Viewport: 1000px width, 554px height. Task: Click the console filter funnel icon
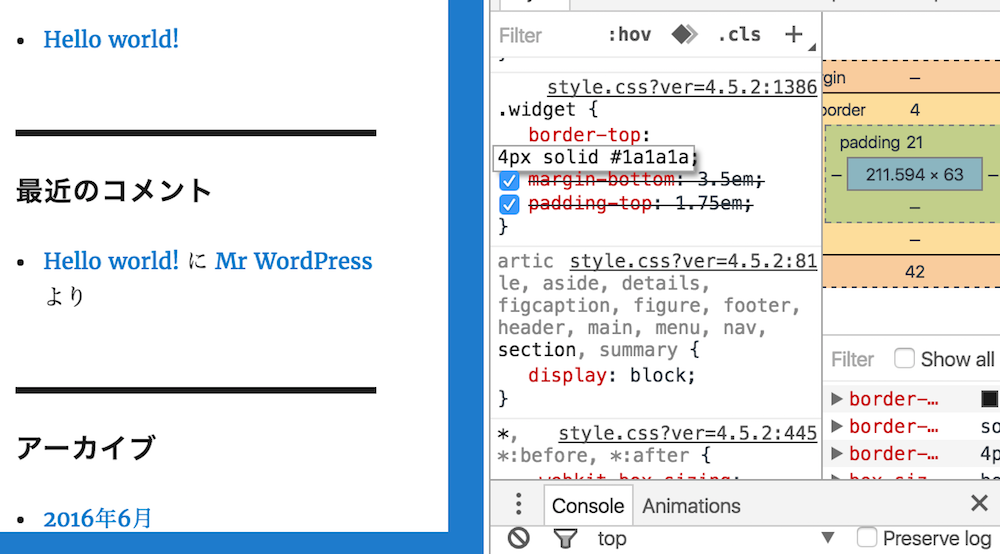coord(565,539)
